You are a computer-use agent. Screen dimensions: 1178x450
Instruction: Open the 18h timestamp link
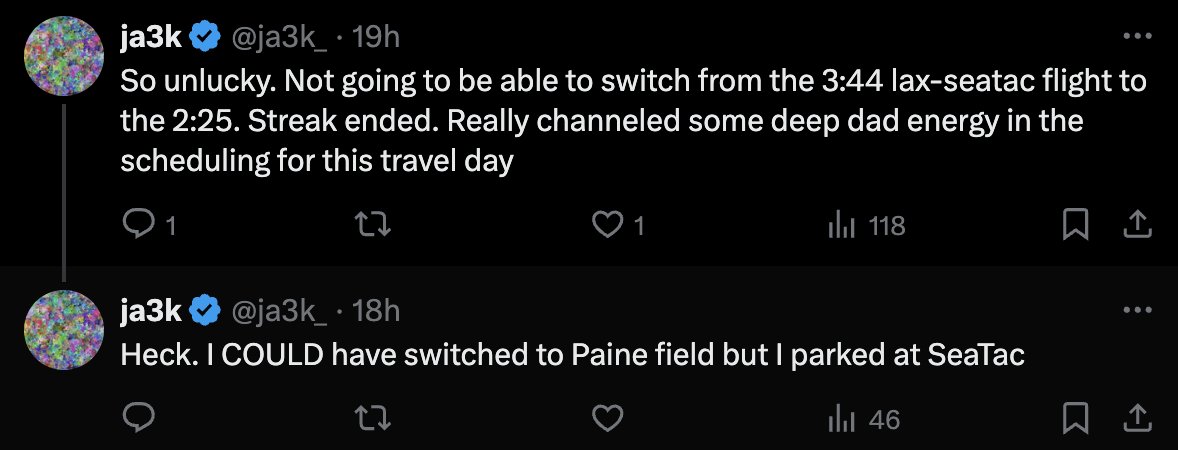tap(376, 310)
